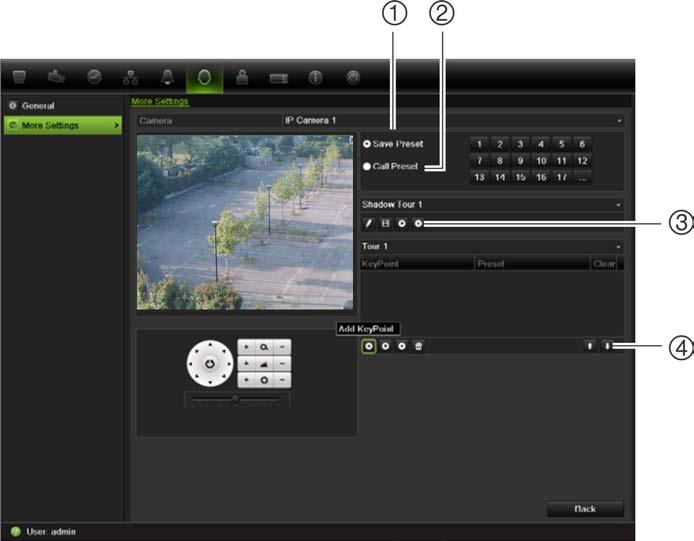The image size is (694, 541).
Task: Select preset number 12
Action: click(x=582, y=161)
